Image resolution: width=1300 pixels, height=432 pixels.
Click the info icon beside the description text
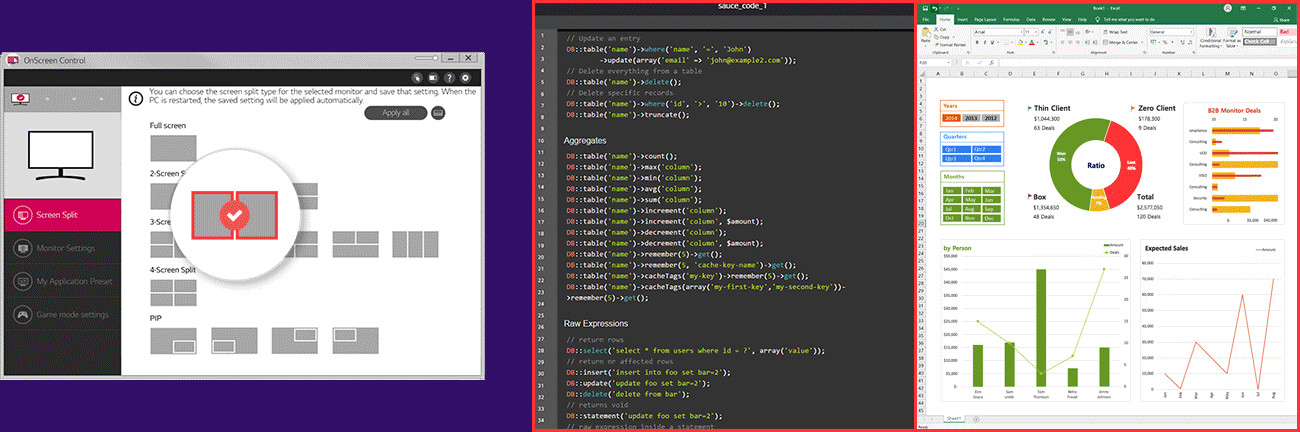pos(136,99)
